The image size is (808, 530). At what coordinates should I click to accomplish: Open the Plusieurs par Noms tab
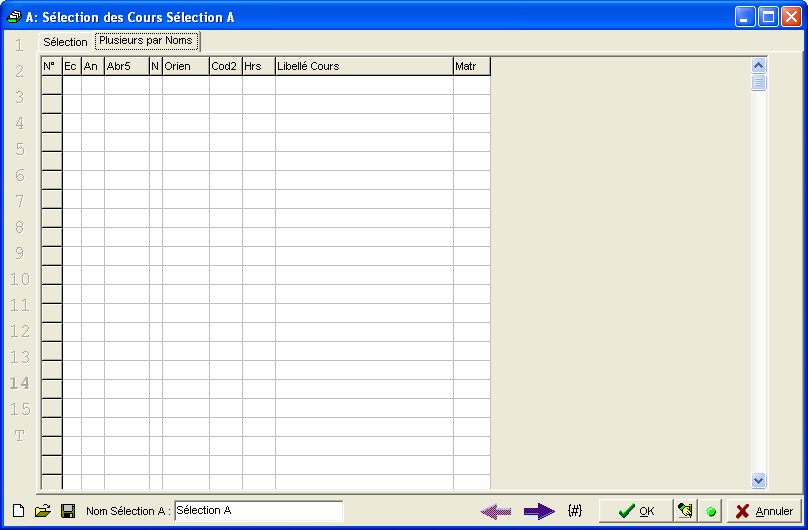(146, 41)
